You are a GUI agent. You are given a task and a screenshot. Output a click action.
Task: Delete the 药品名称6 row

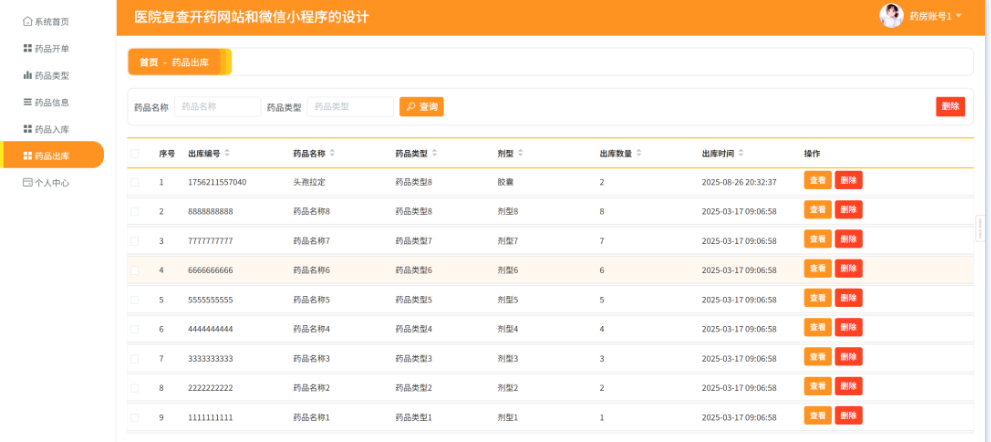[848, 268]
